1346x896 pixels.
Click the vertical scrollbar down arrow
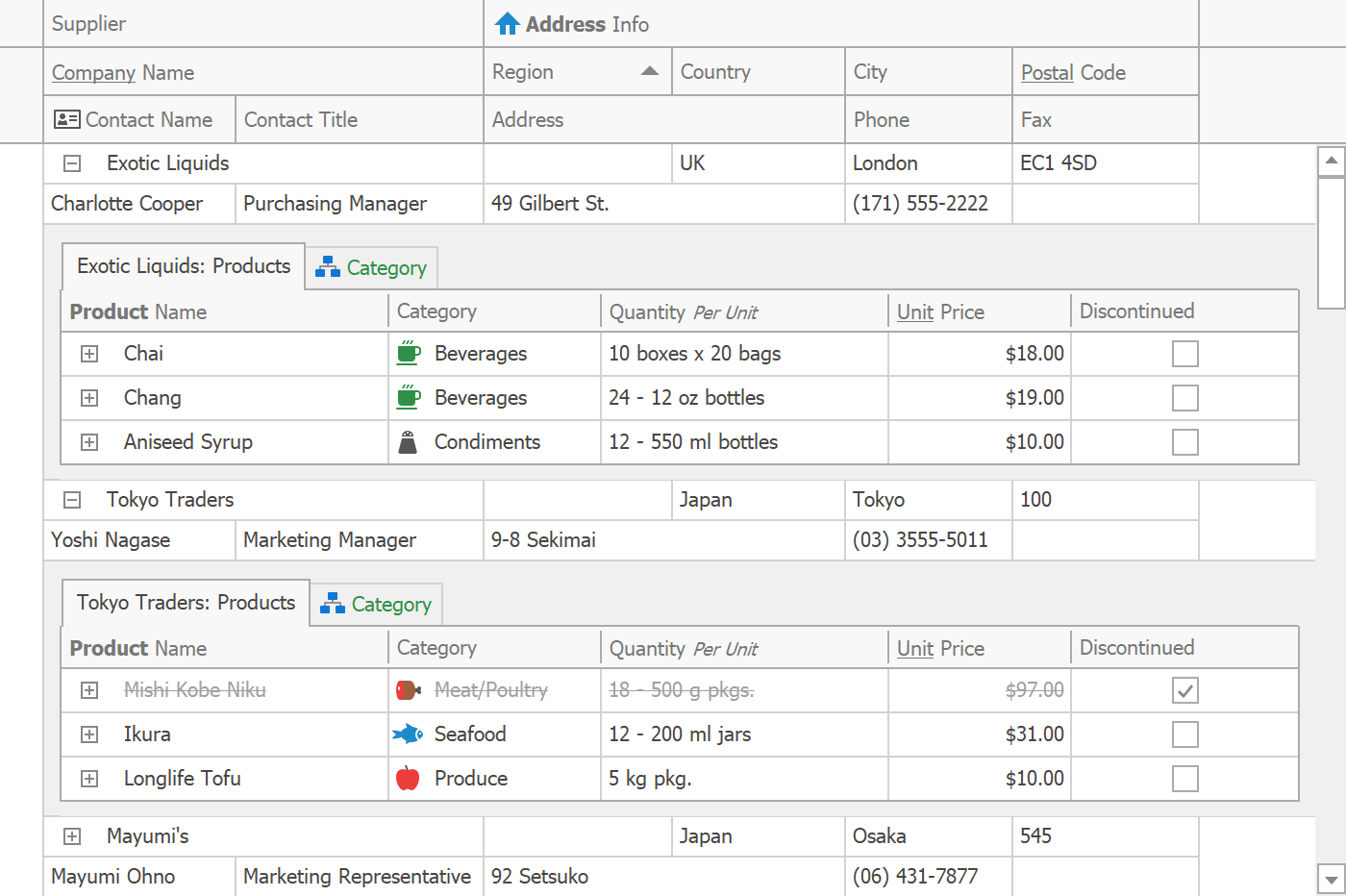(1331, 879)
